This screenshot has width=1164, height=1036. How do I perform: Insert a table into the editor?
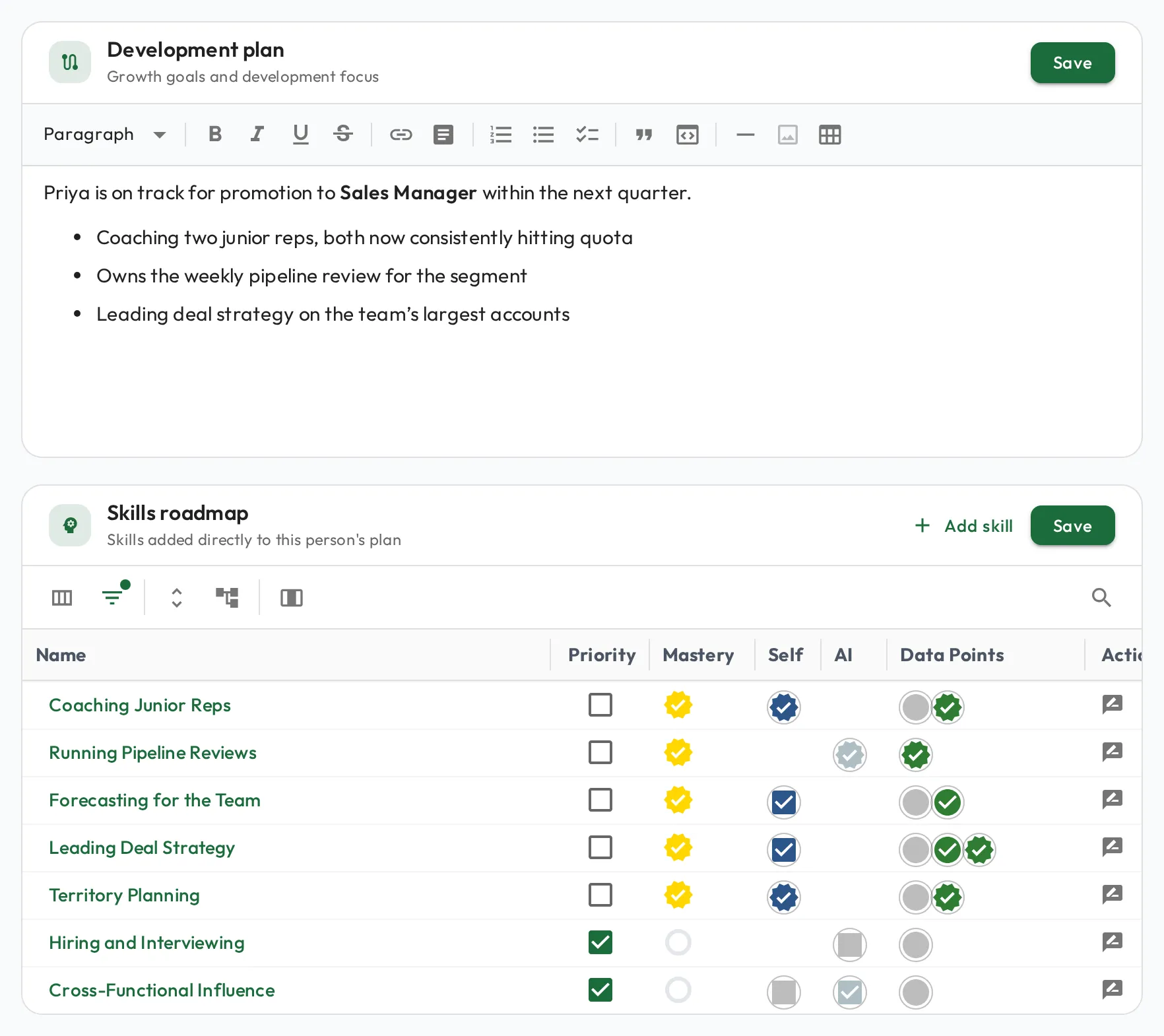830,135
